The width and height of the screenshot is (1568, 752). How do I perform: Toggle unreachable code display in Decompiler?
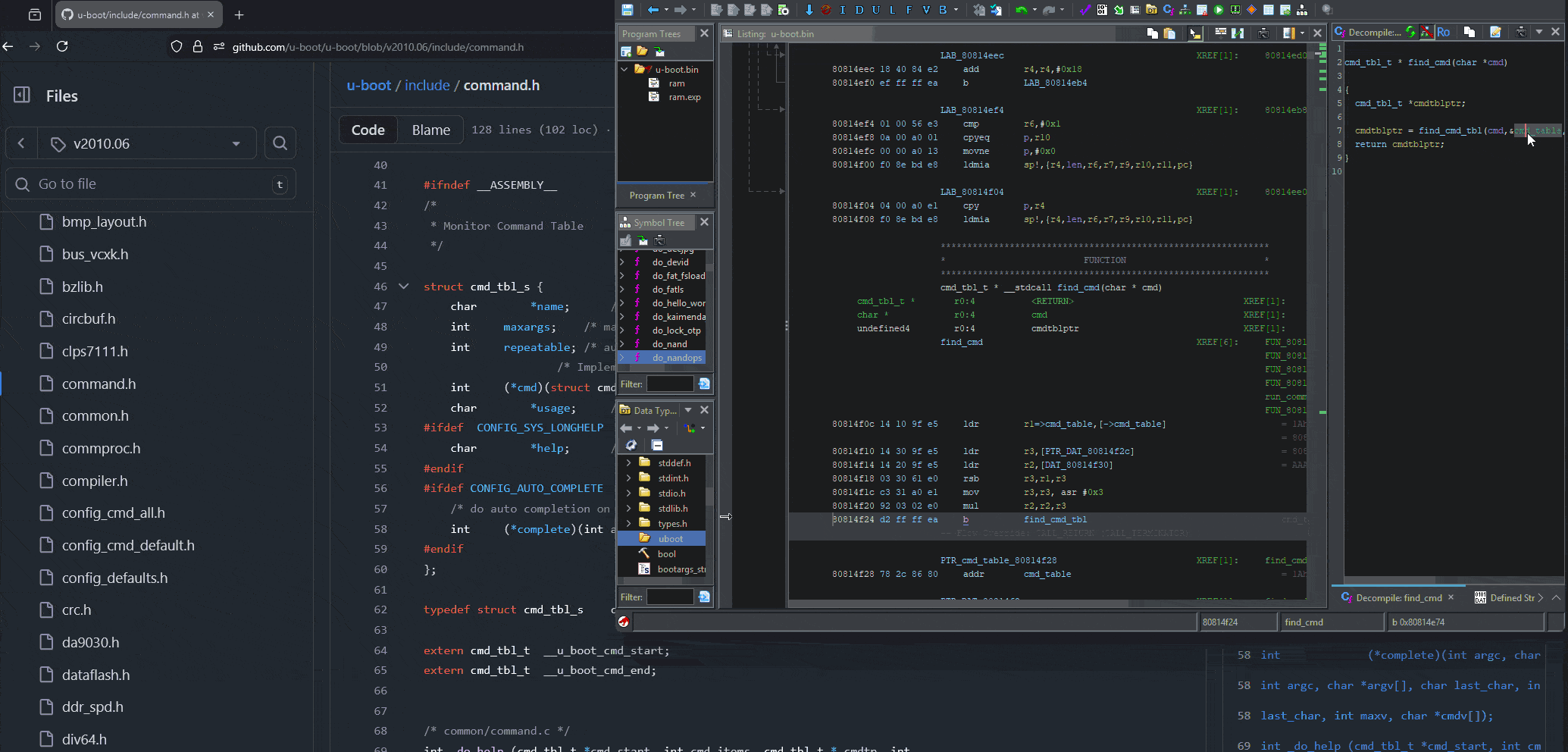1427,32
